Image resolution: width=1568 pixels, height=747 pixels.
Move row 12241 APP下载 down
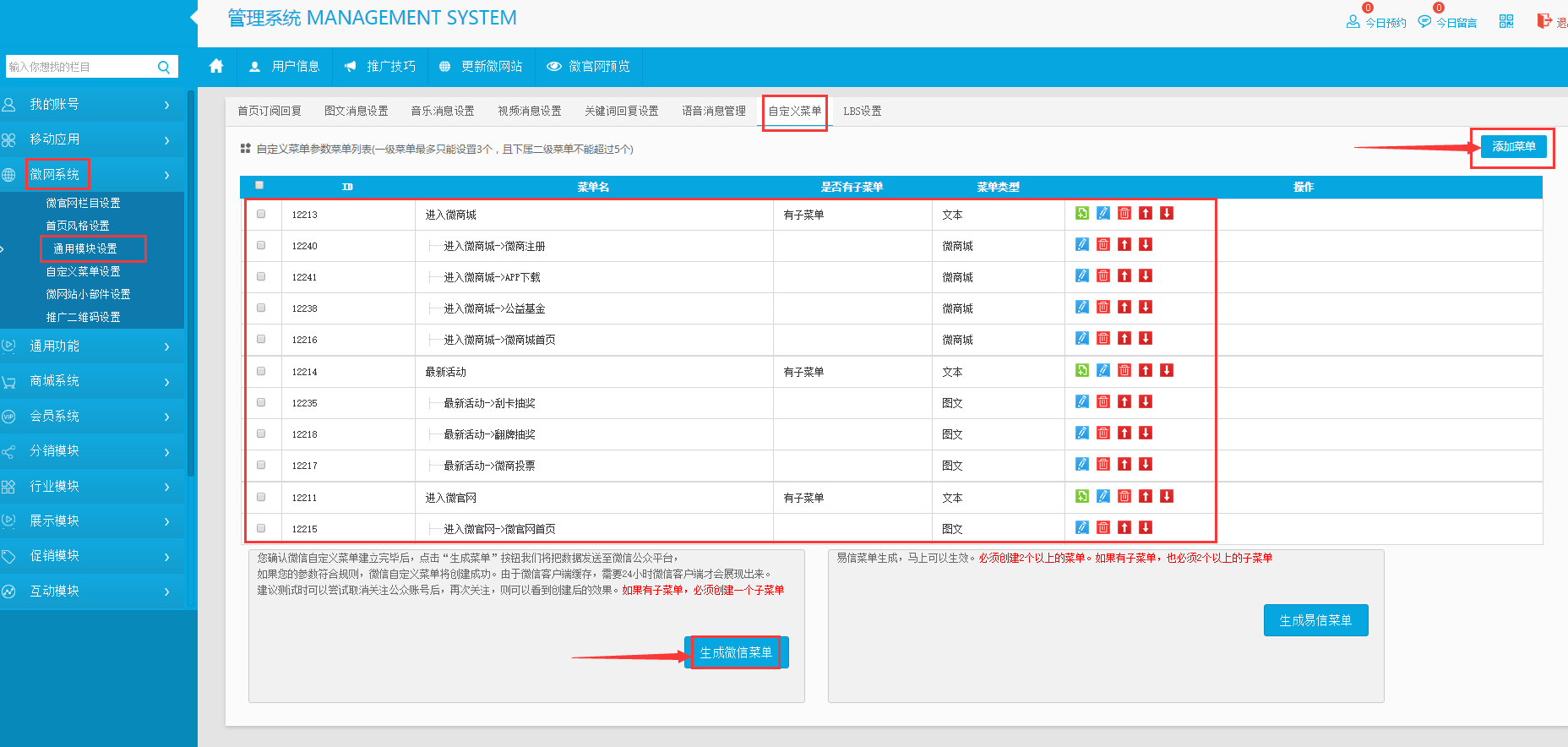click(1146, 275)
